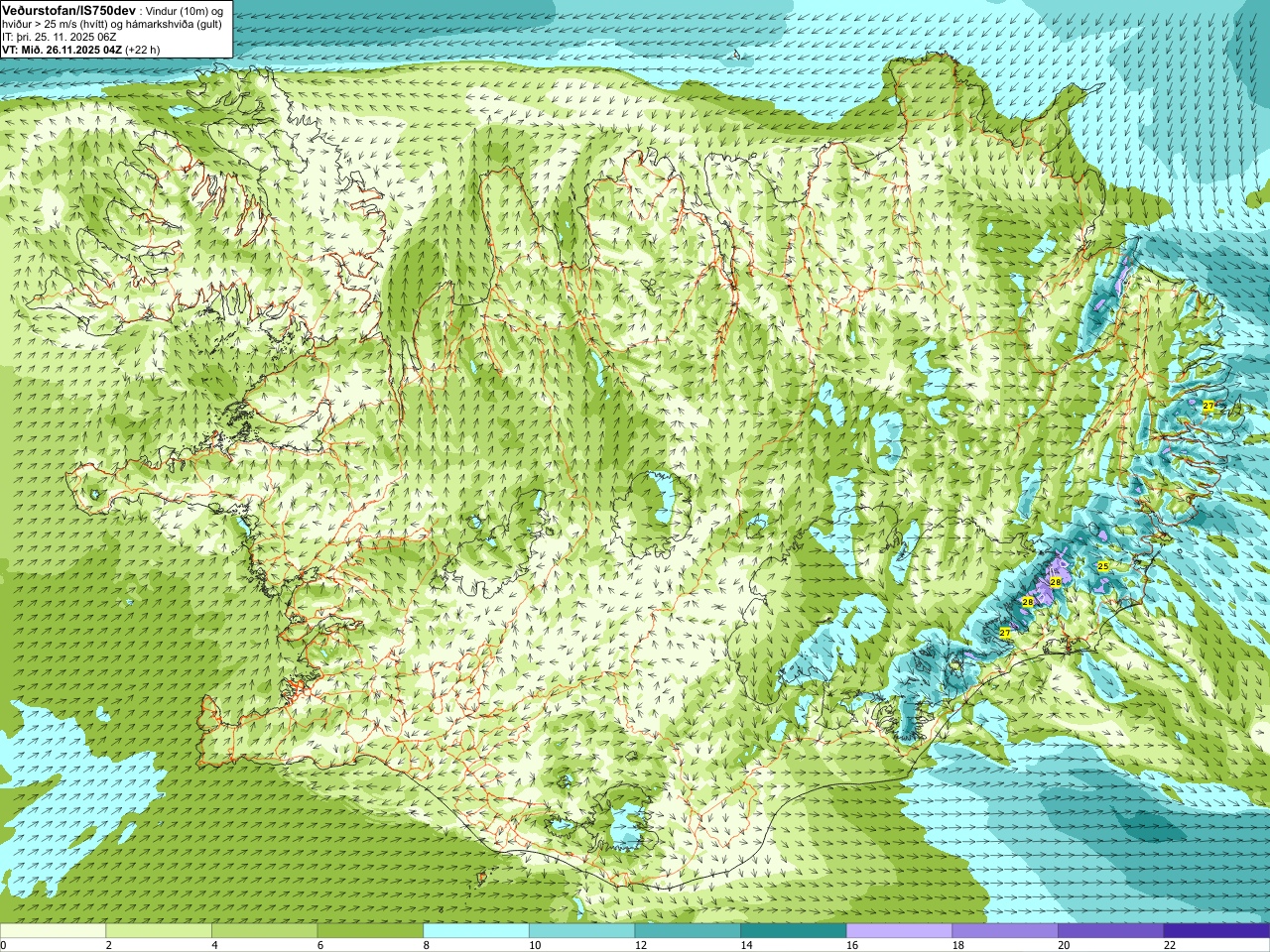Viewport: 1270px width, 952px height.
Task: Click the legend scale label '14'
Action: [746, 945]
